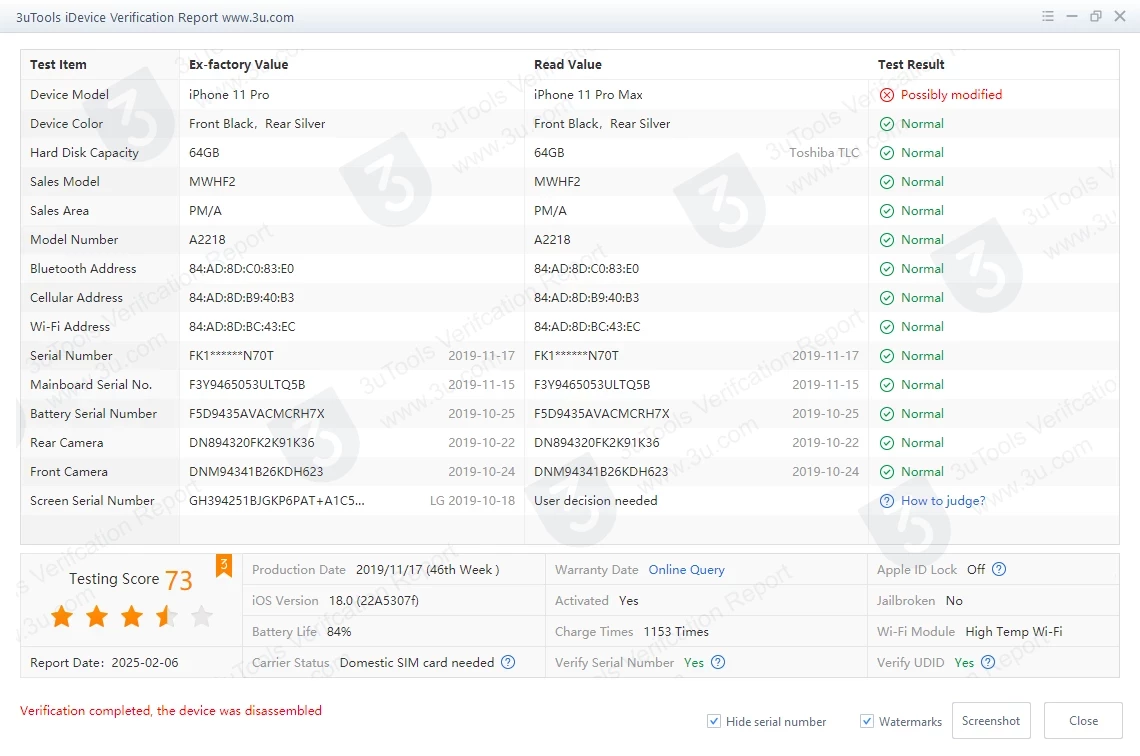Click the half-filled fourth rating star
Image resolution: width=1140 pixels, height=756 pixels.
tap(166, 616)
